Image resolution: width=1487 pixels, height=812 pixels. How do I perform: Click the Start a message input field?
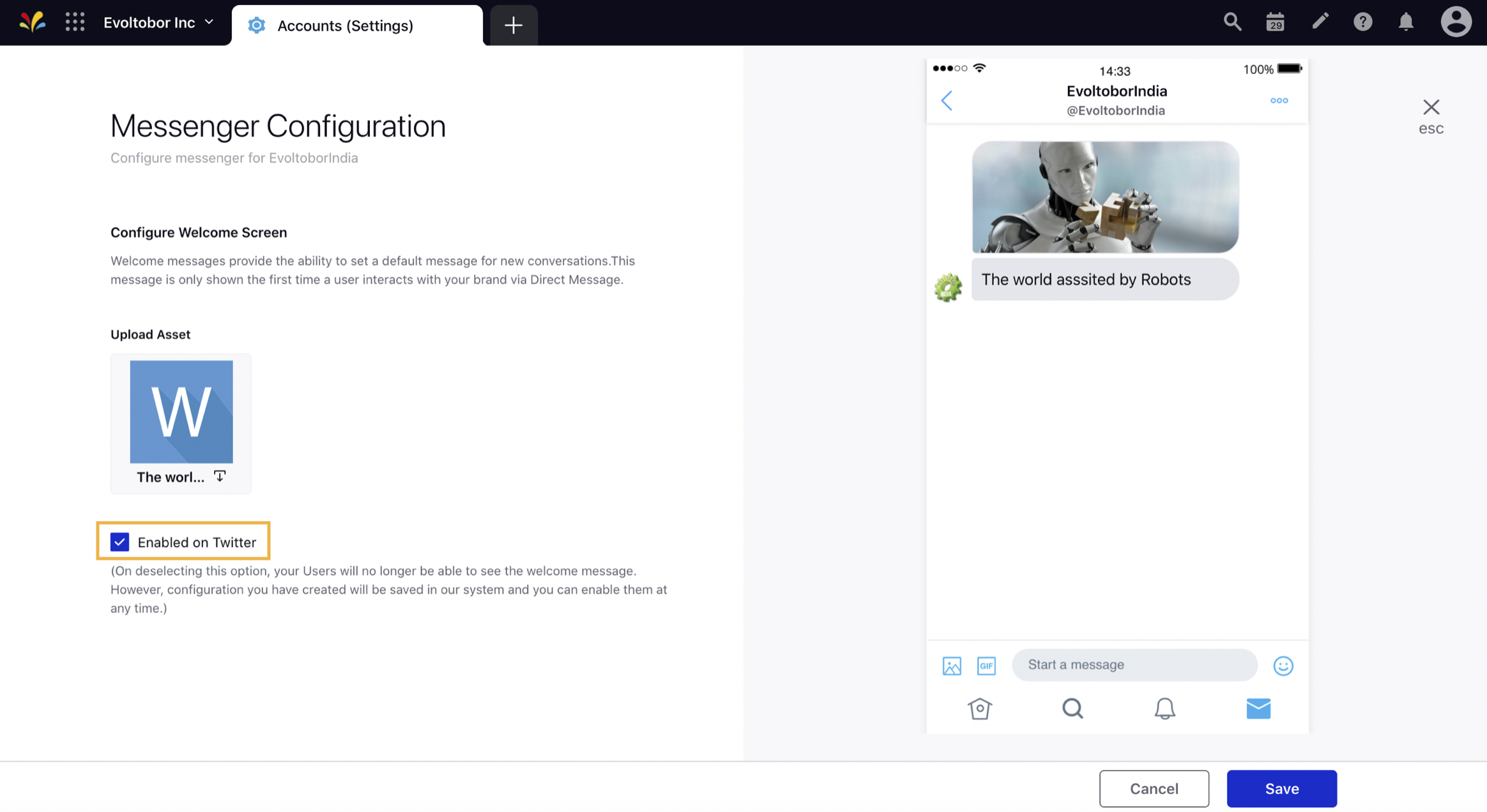(1134, 663)
